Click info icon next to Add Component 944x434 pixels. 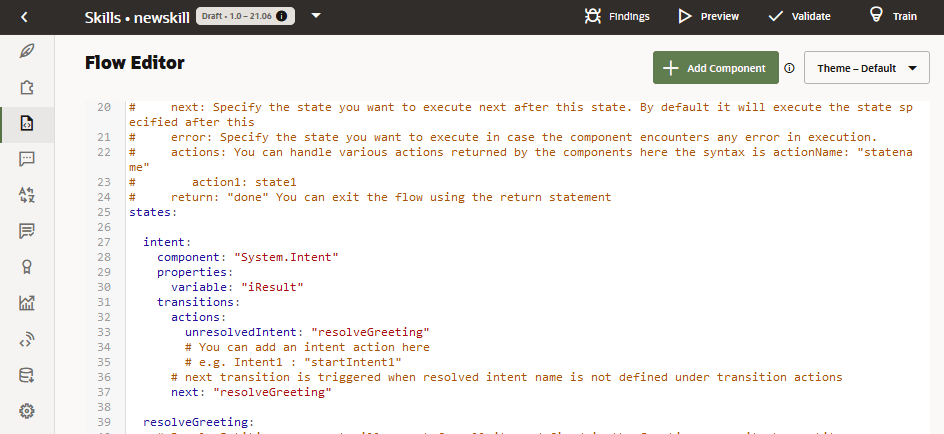point(789,68)
